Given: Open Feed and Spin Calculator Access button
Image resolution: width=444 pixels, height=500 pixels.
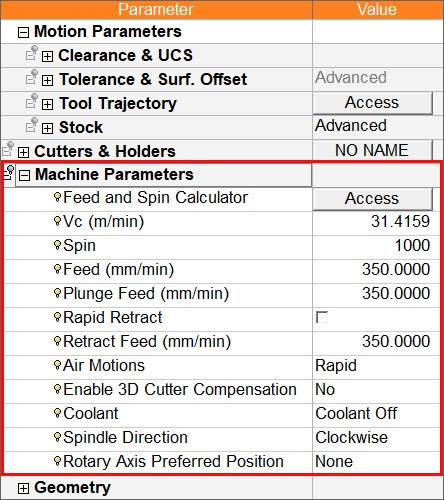Looking at the screenshot, I should pos(373,199).
